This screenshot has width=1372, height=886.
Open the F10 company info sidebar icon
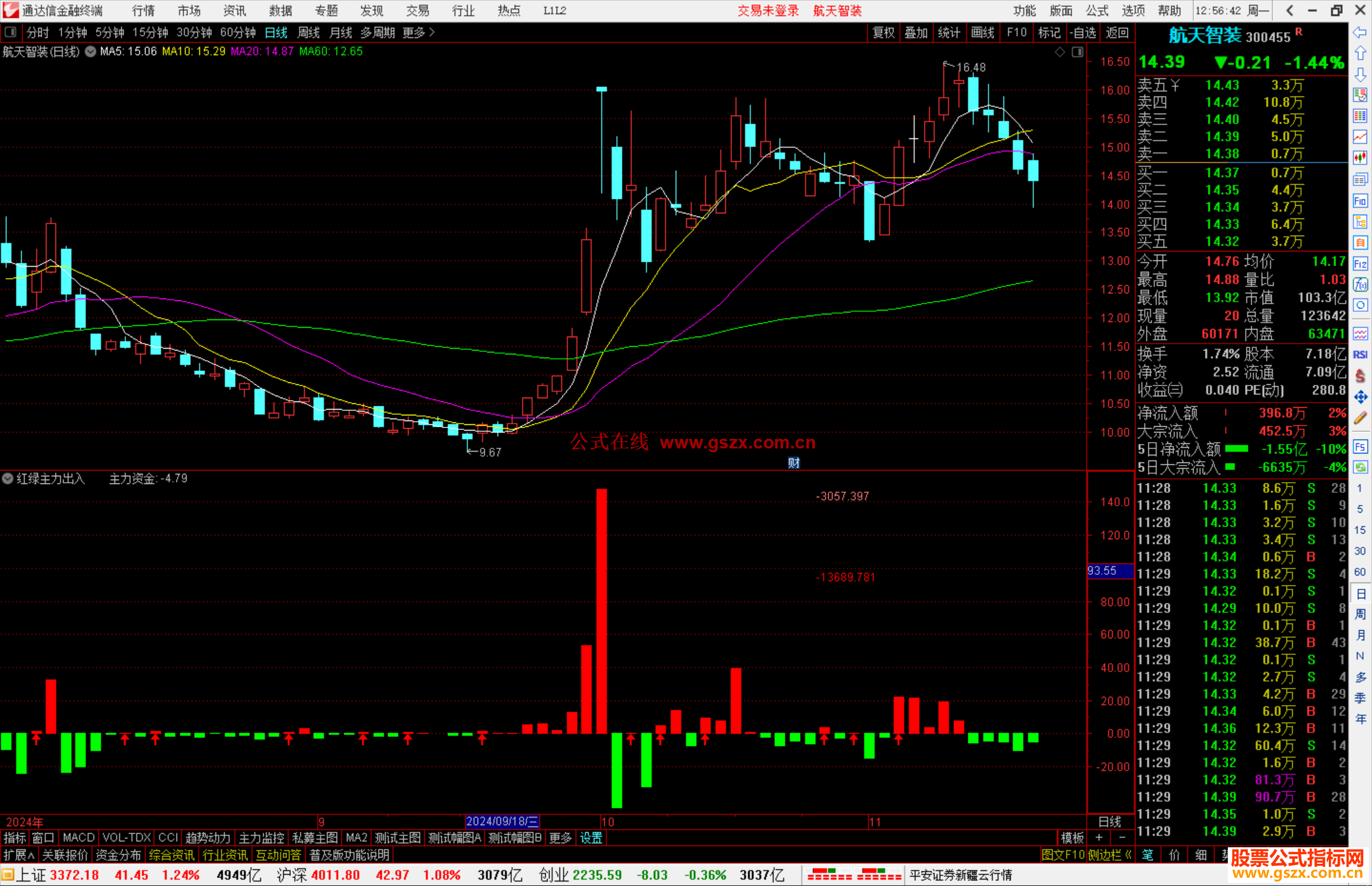(1360, 201)
